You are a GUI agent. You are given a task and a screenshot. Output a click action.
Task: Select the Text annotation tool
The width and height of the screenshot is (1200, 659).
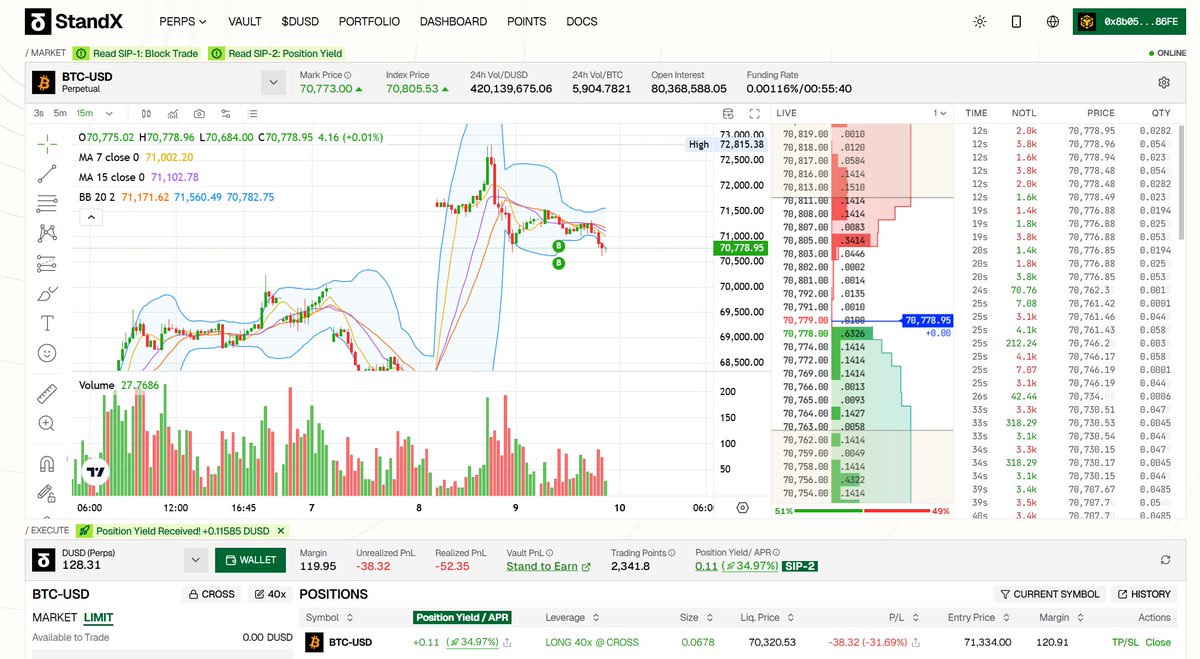tap(47, 323)
